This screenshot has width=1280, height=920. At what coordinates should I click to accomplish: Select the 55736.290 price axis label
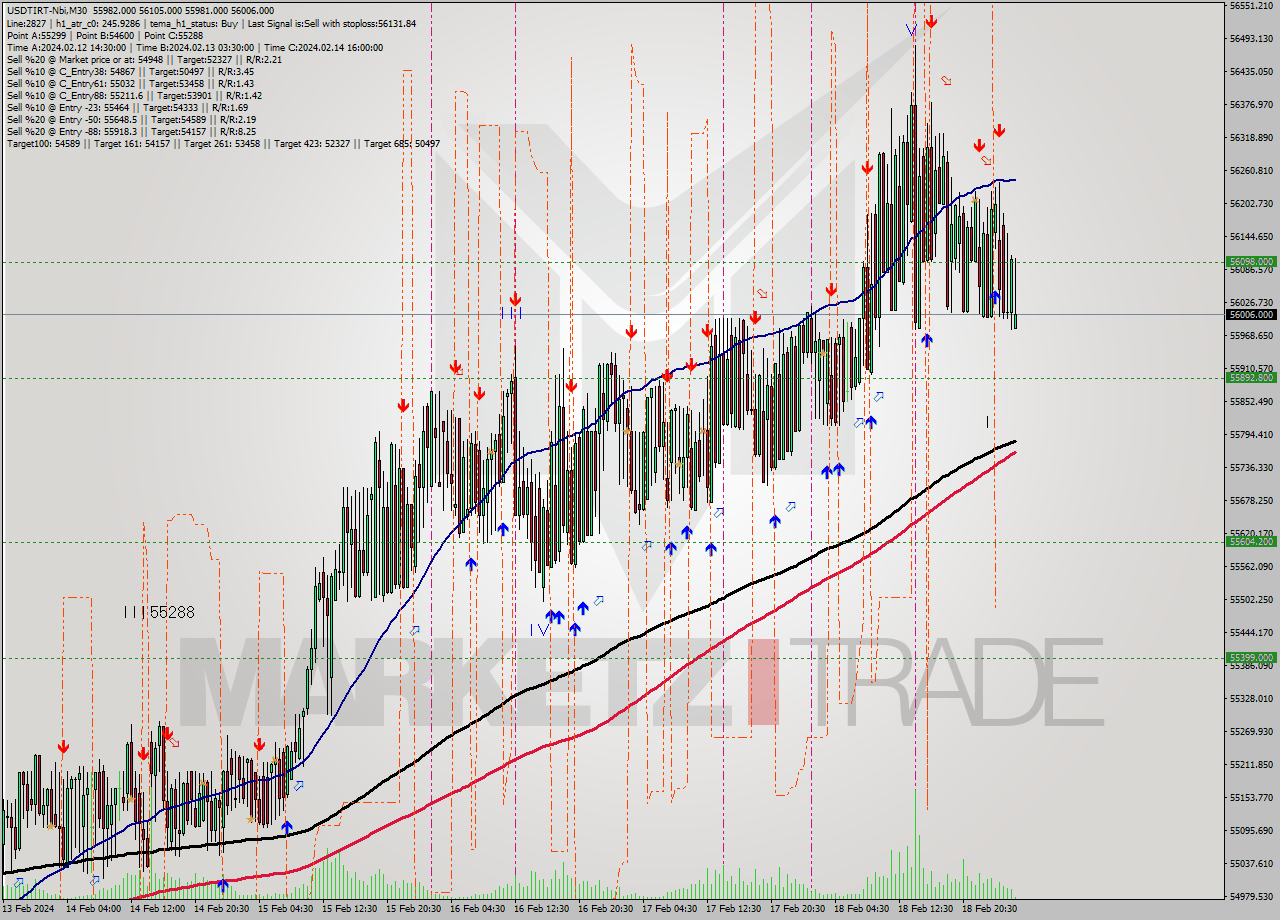(1251, 467)
